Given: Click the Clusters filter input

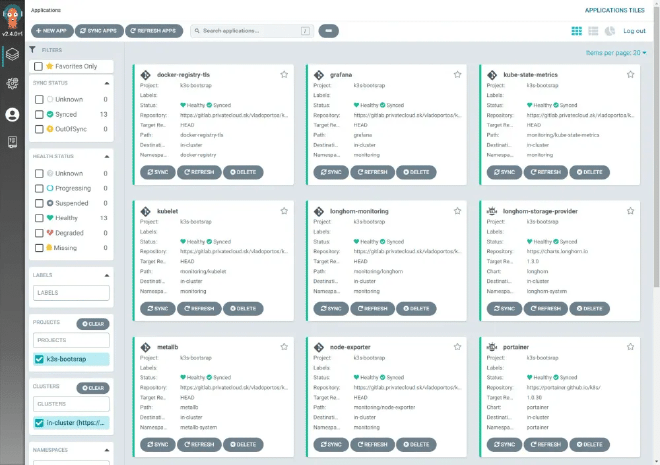Looking at the screenshot, I should [x=71, y=404].
